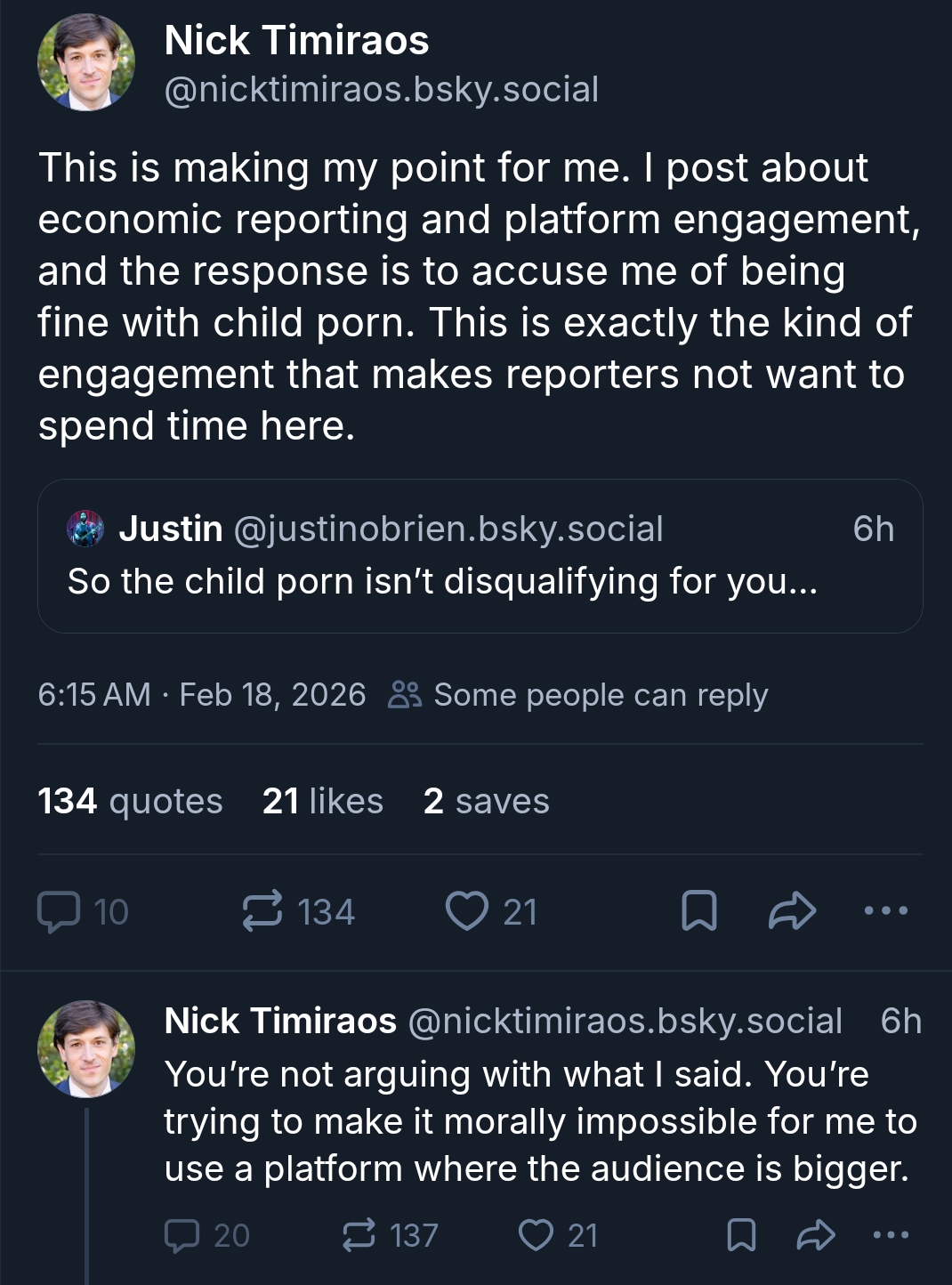Image resolution: width=952 pixels, height=1285 pixels.
Task: Open three-dot menu on the follow-up post
Action: pyautogui.click(x=891, y=1235)
